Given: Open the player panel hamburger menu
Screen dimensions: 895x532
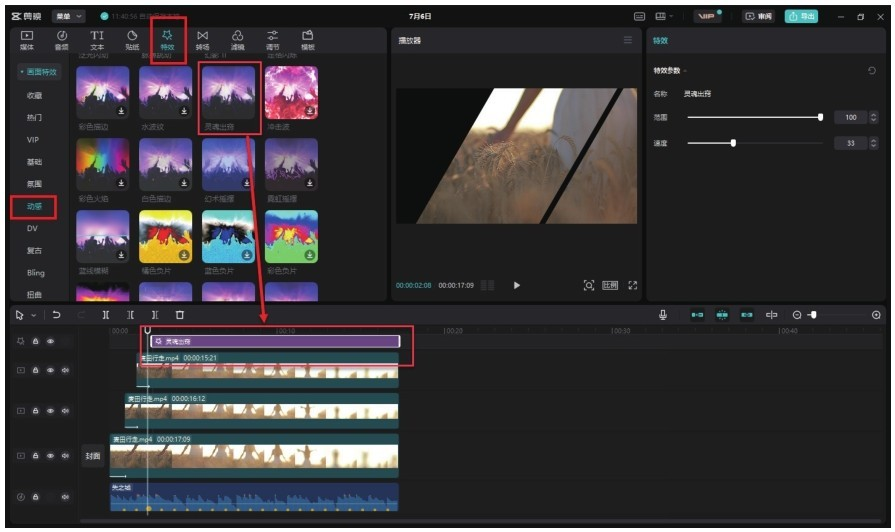Looking at the screenshot, I should point(628,40).
